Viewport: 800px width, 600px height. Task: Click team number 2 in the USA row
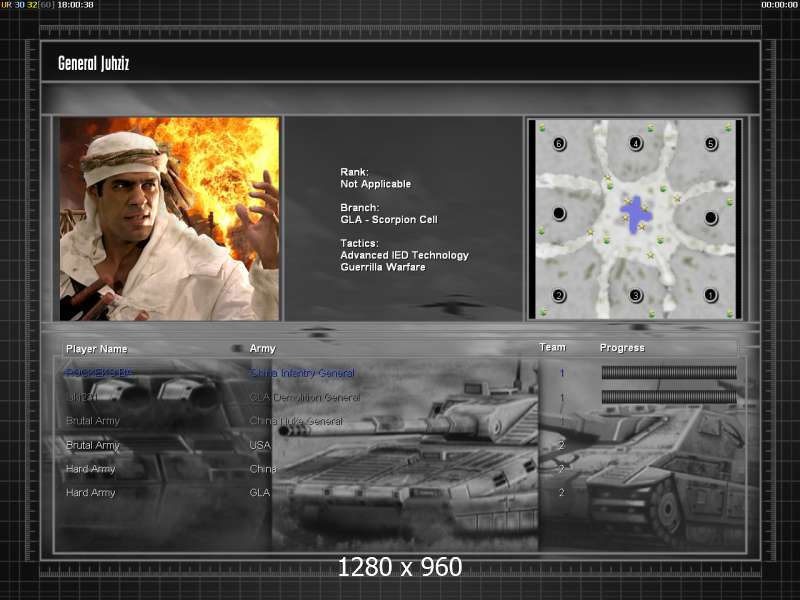(562, 445)
